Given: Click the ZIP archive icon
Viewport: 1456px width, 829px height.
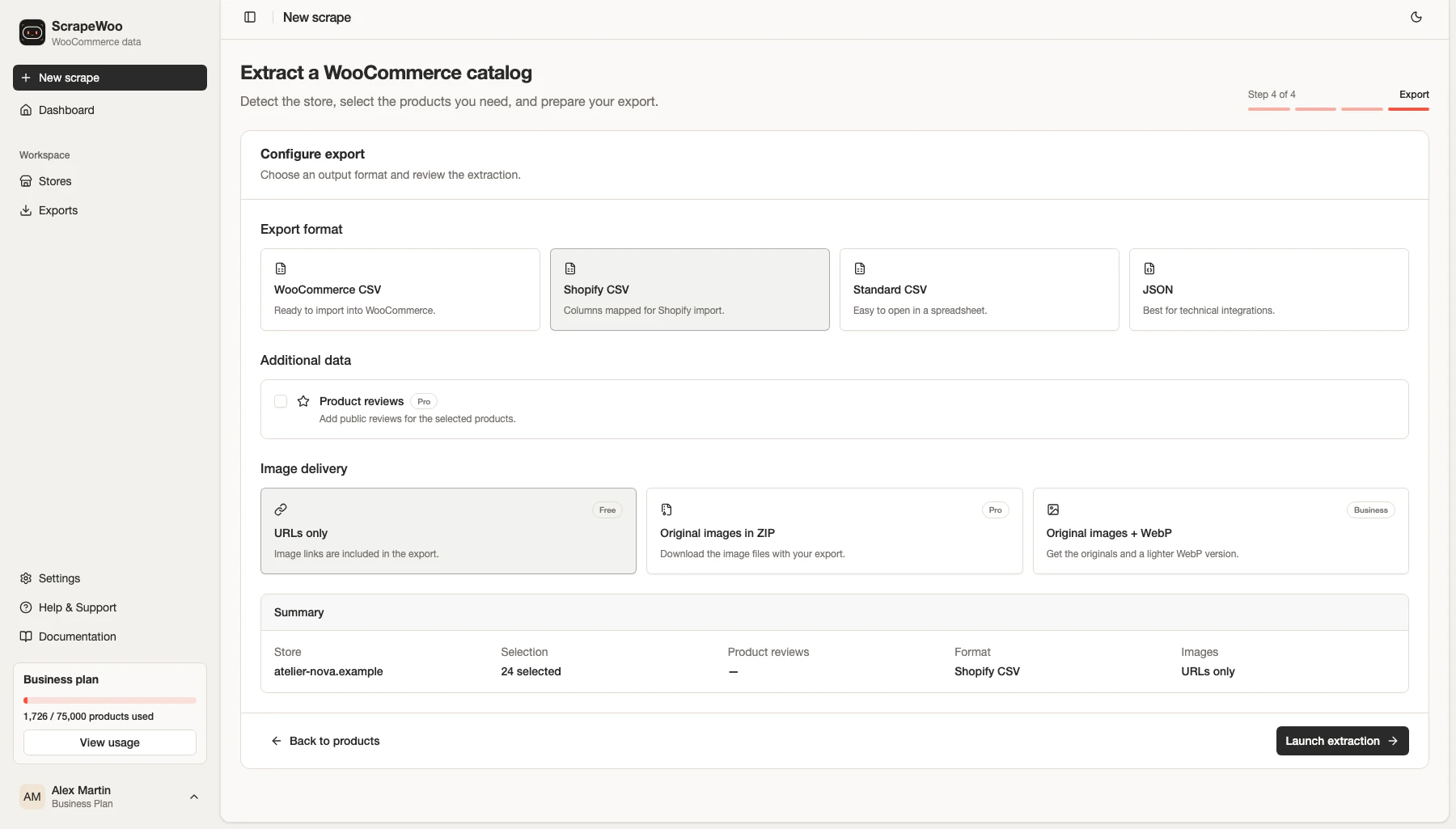Looking at the screenshot, I should (667, 510).
